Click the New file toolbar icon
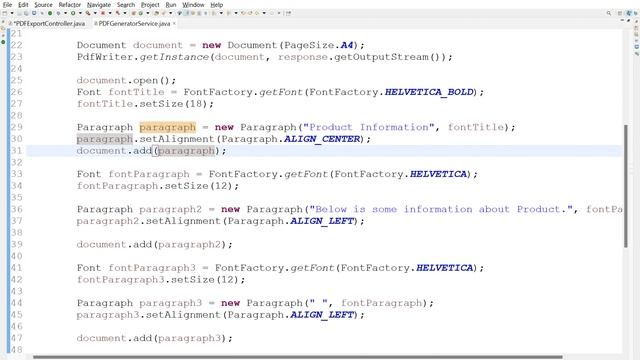Viewport: 640px width, 360px height. point(4,13)
